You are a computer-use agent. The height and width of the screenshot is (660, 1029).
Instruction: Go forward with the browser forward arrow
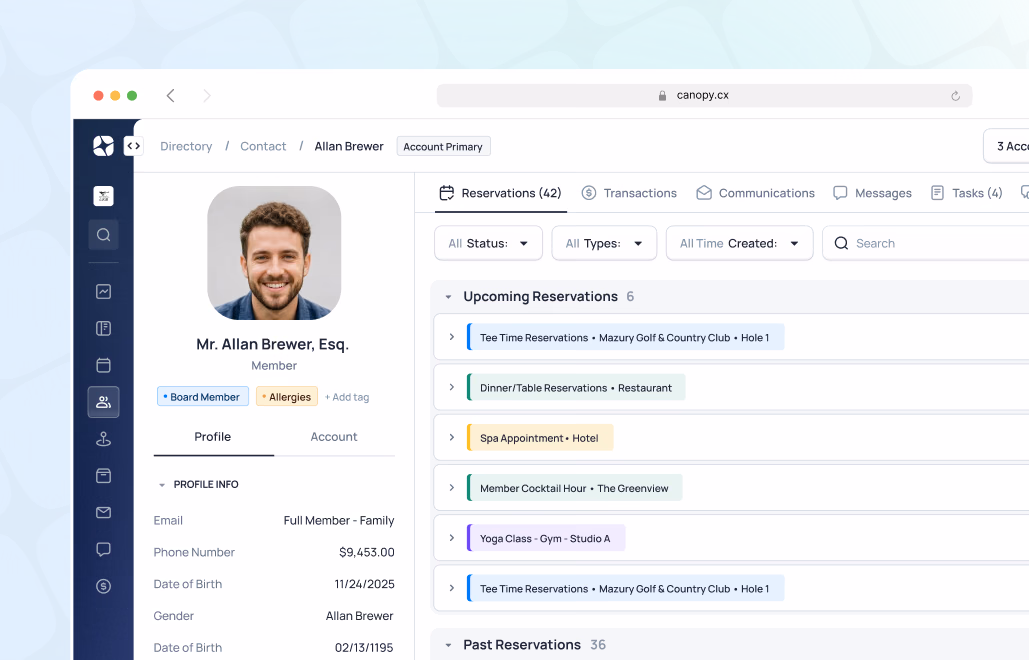[207, 96]
